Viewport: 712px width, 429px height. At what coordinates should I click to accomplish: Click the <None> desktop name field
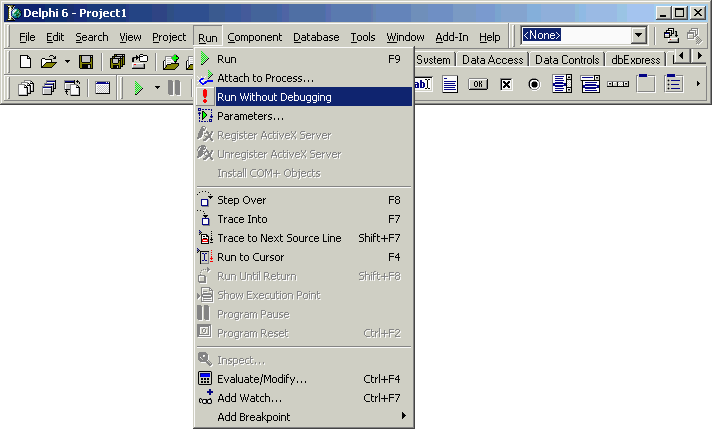576,35
